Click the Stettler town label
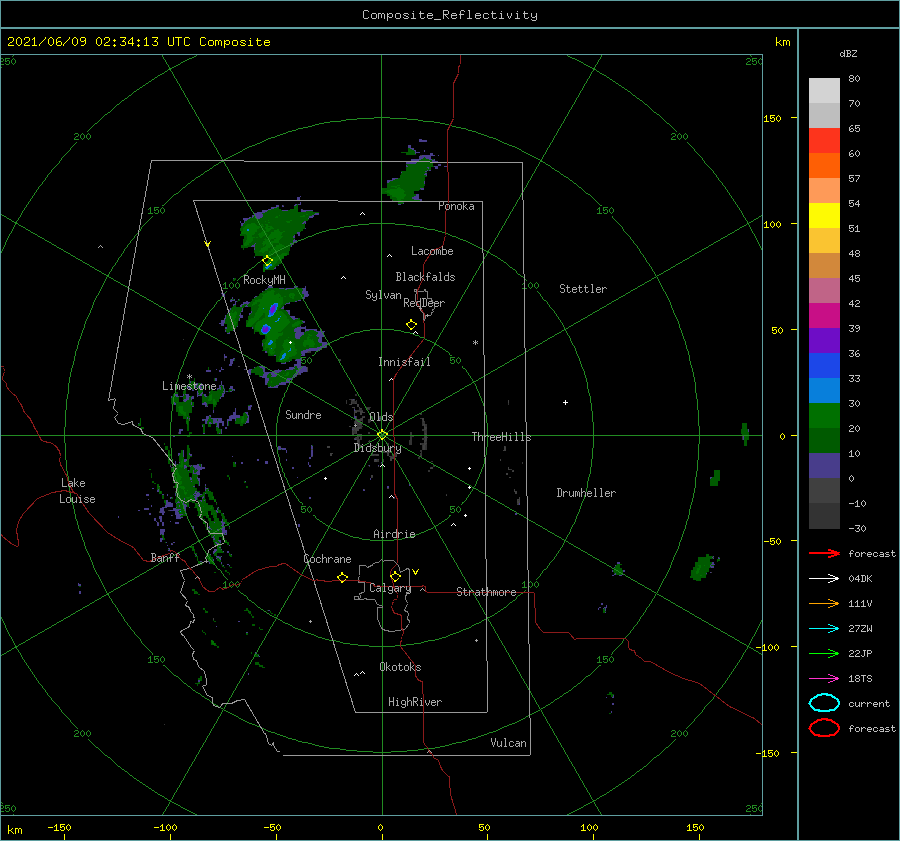This screenshot has height=841, width=900. pyautogui.click(x=583, y=289)
